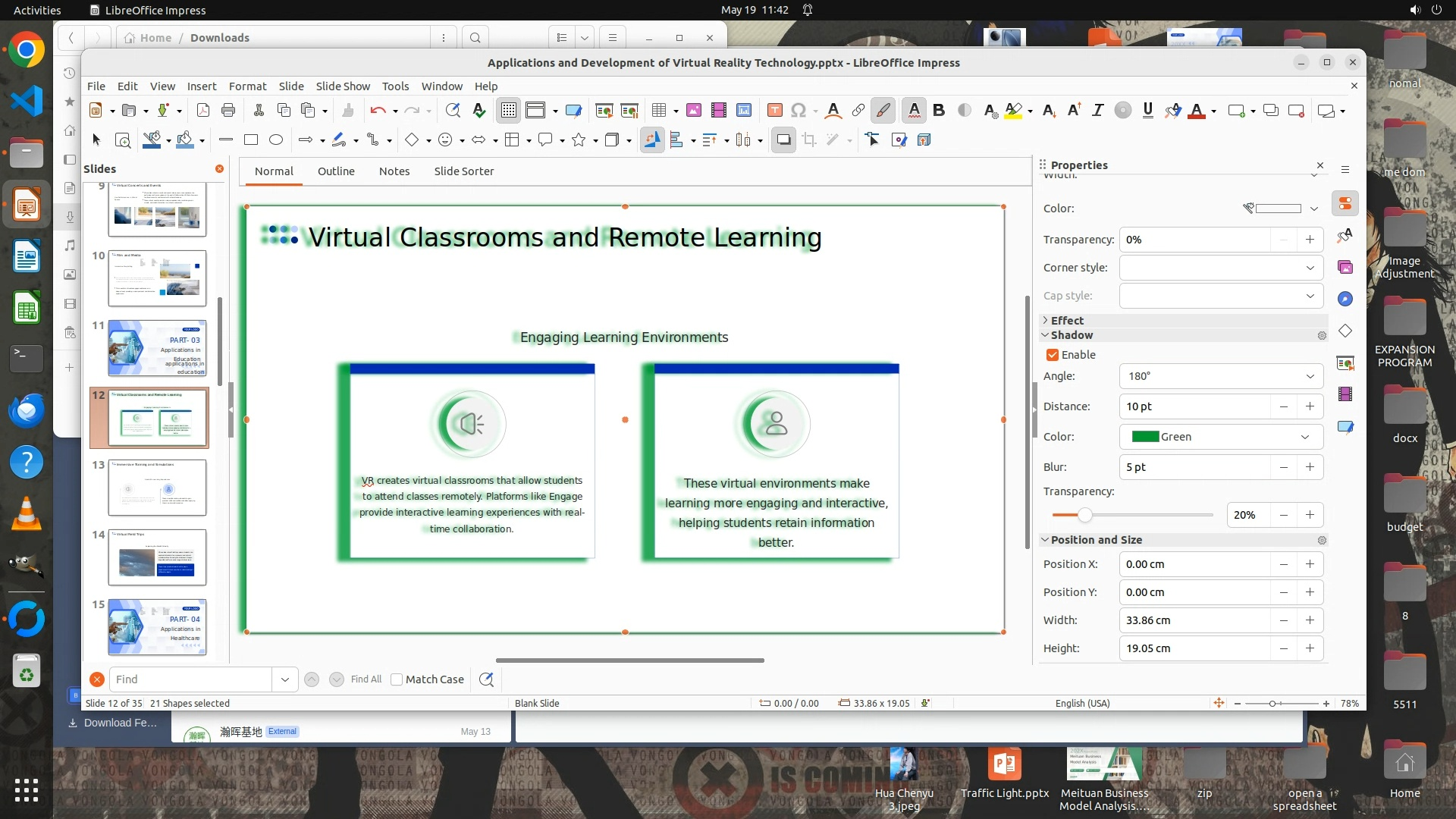1456x819 pixels.
Task: Click the Find All button
Action: pyautogui.click(x=366, y=679)
